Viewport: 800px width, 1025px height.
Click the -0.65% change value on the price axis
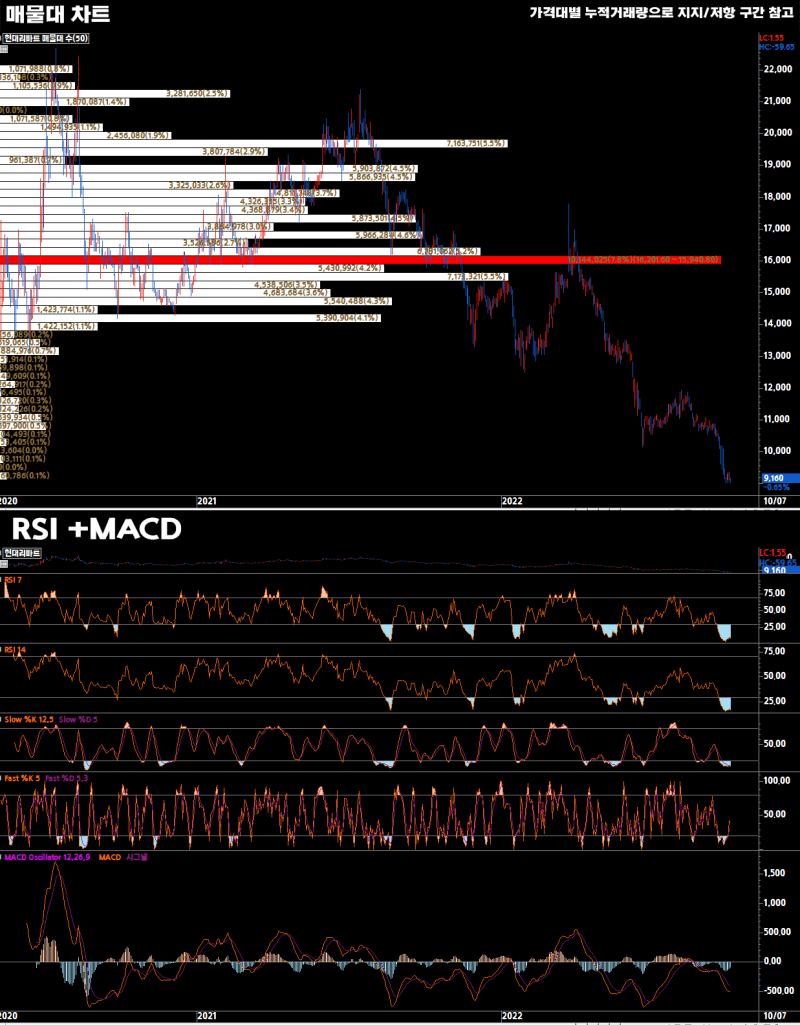coord(775,487)
